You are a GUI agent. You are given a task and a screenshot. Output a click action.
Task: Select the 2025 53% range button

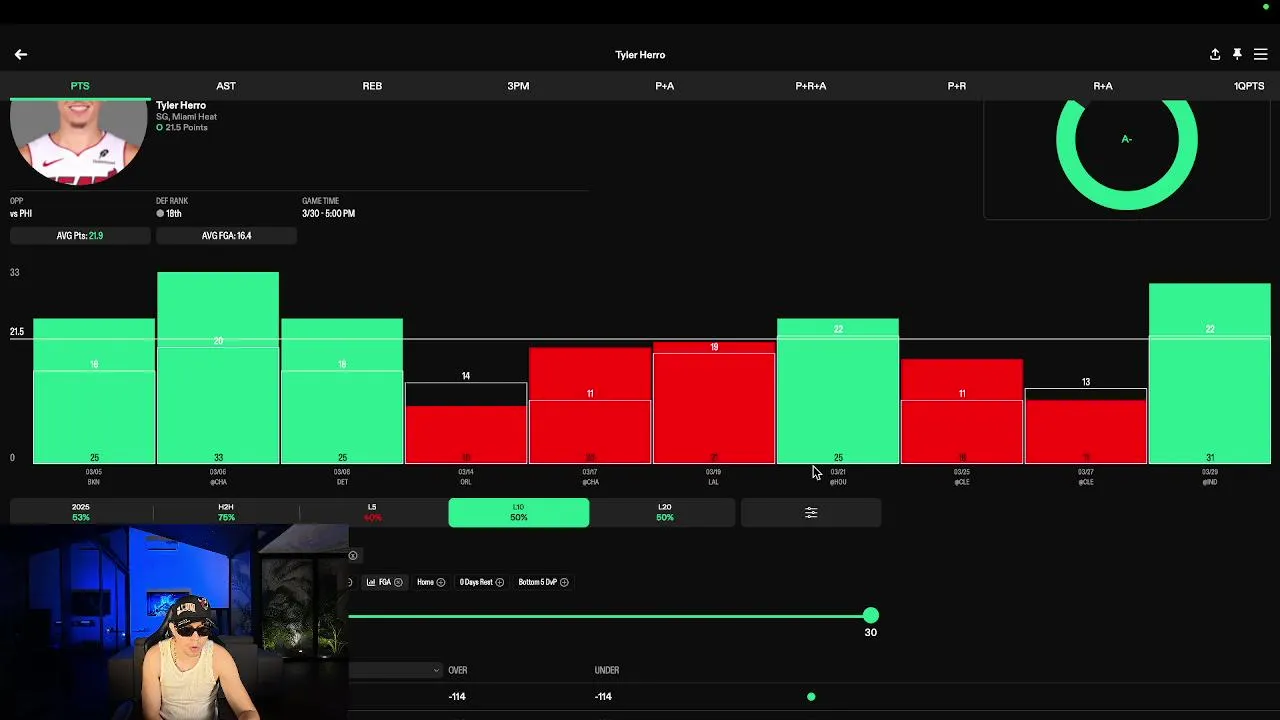pos(81,513)
